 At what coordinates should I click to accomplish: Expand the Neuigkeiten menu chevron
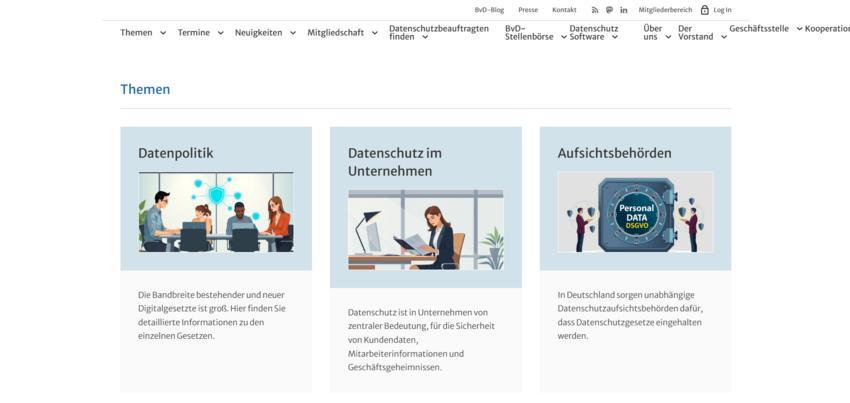coord(293,33)
